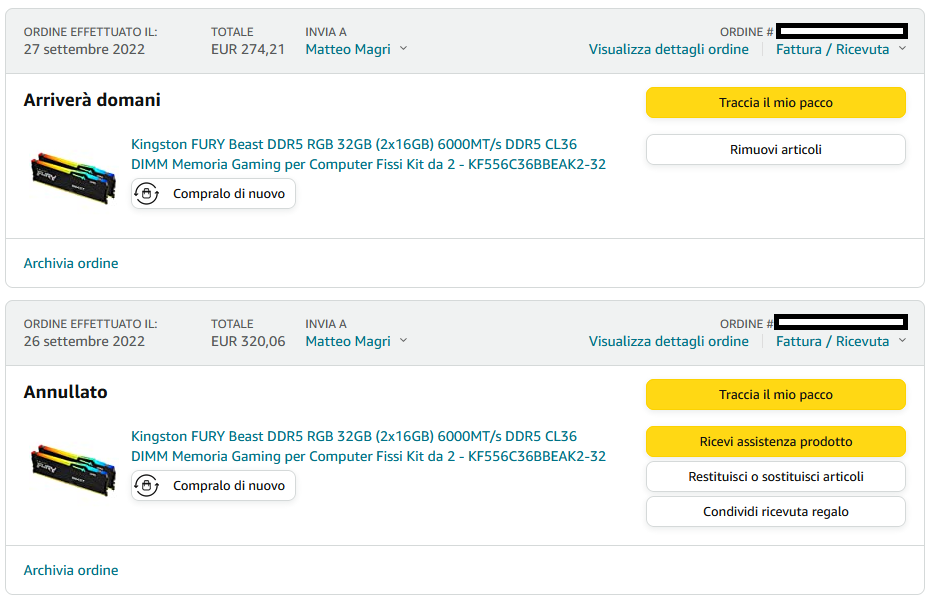
Task: Buy again in the Arriverà domani order
Action: [x=213, y=193]
